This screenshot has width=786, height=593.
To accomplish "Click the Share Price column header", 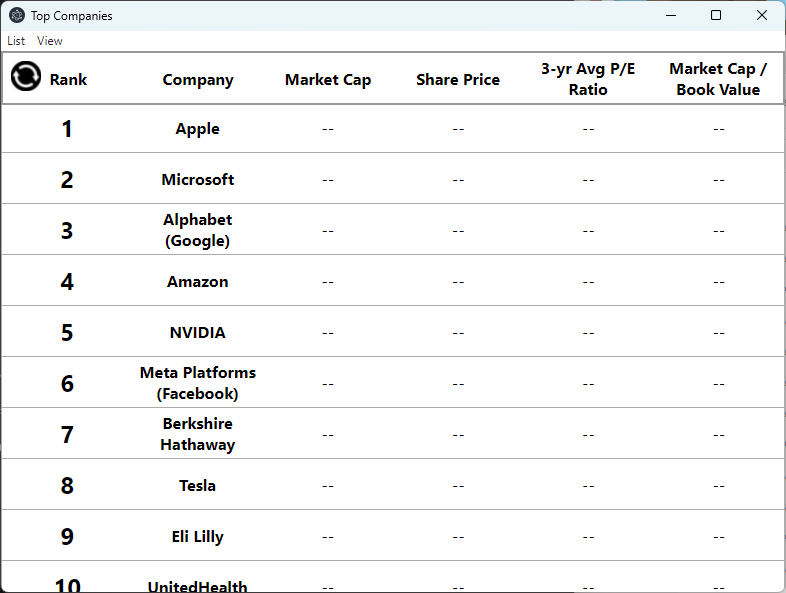I will click(458, 80).
